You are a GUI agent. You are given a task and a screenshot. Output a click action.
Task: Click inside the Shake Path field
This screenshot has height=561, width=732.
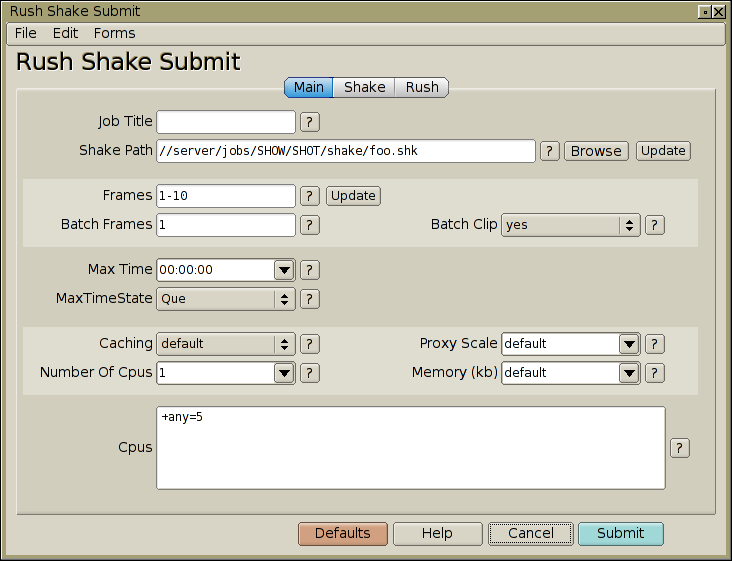tap(345, 151)
